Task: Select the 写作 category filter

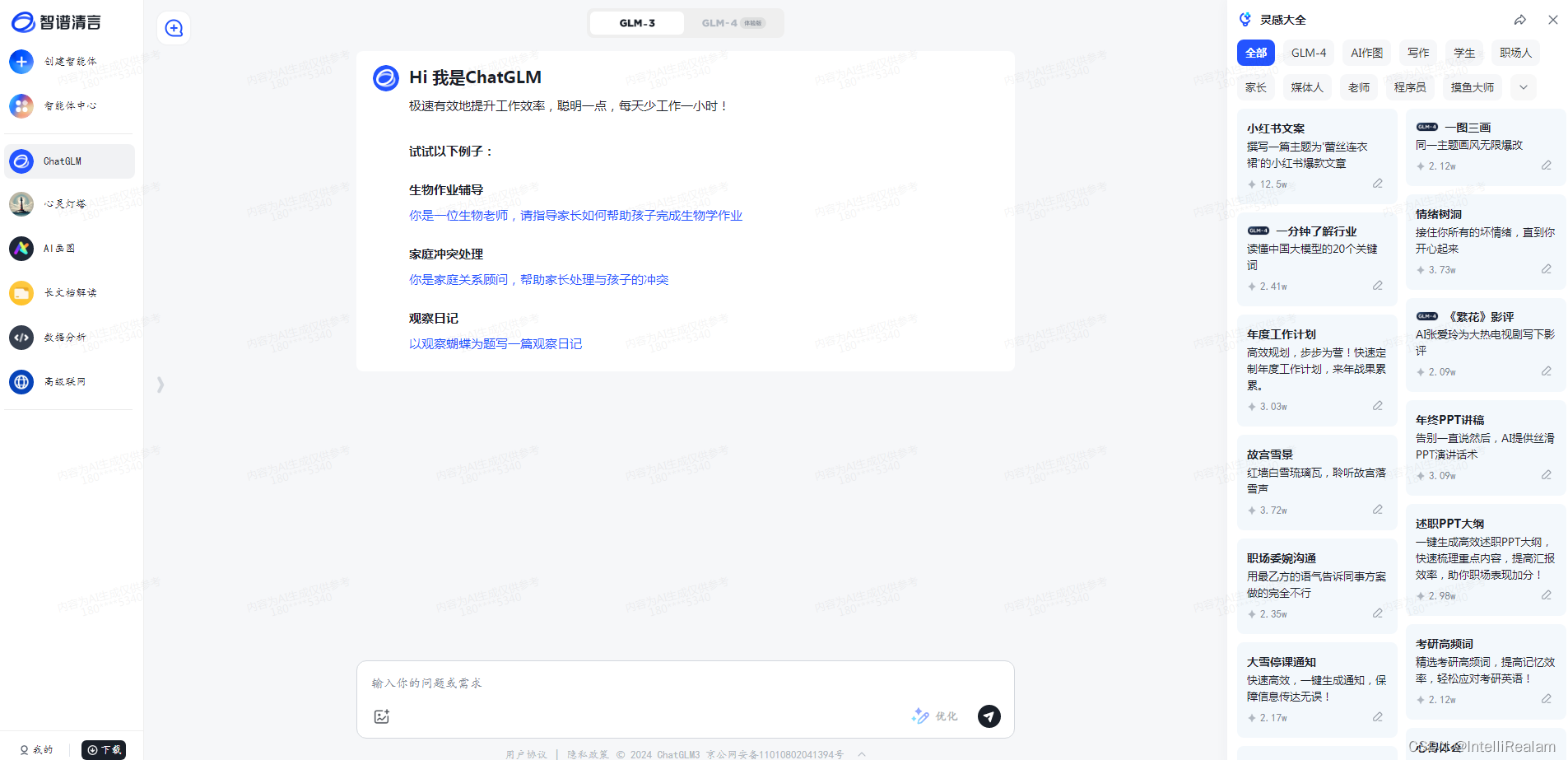Action: (1418, 53)
